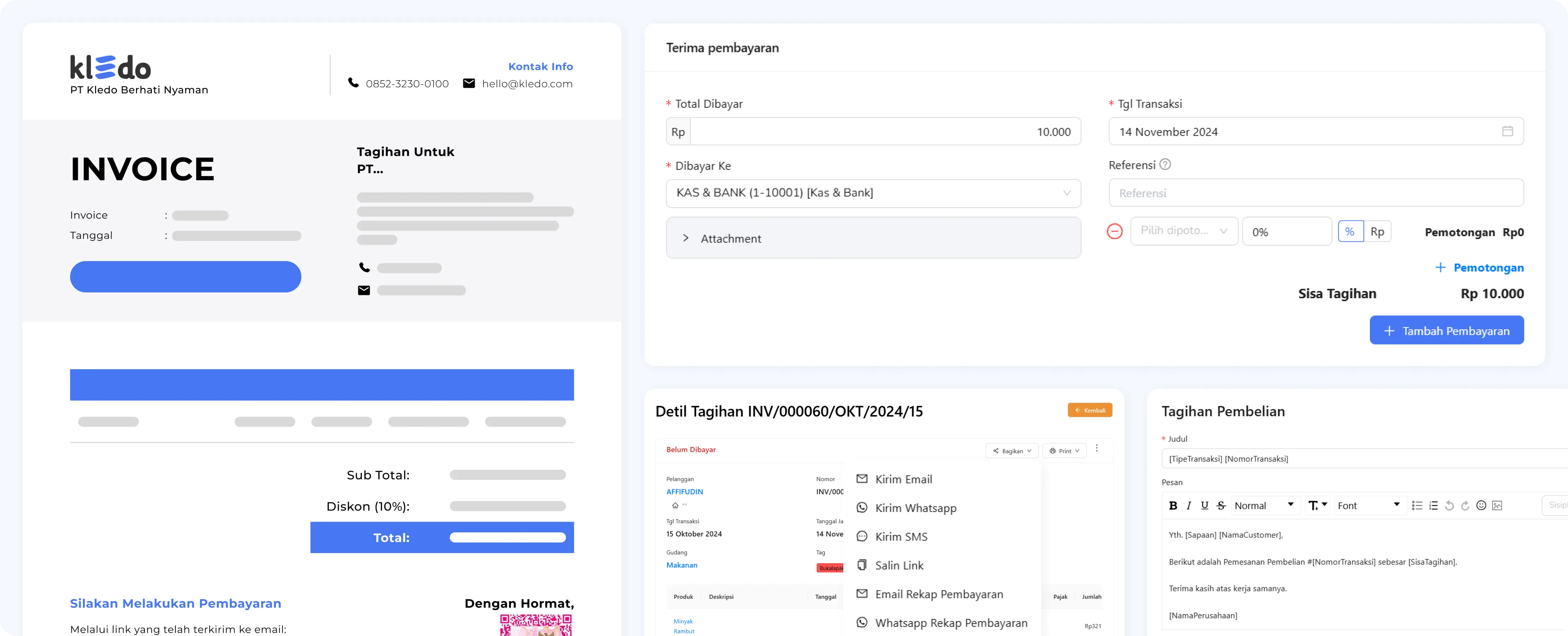Choose Kirim Whatsapp from share menu
1568x636 pixels.
(x=915, y=508)
